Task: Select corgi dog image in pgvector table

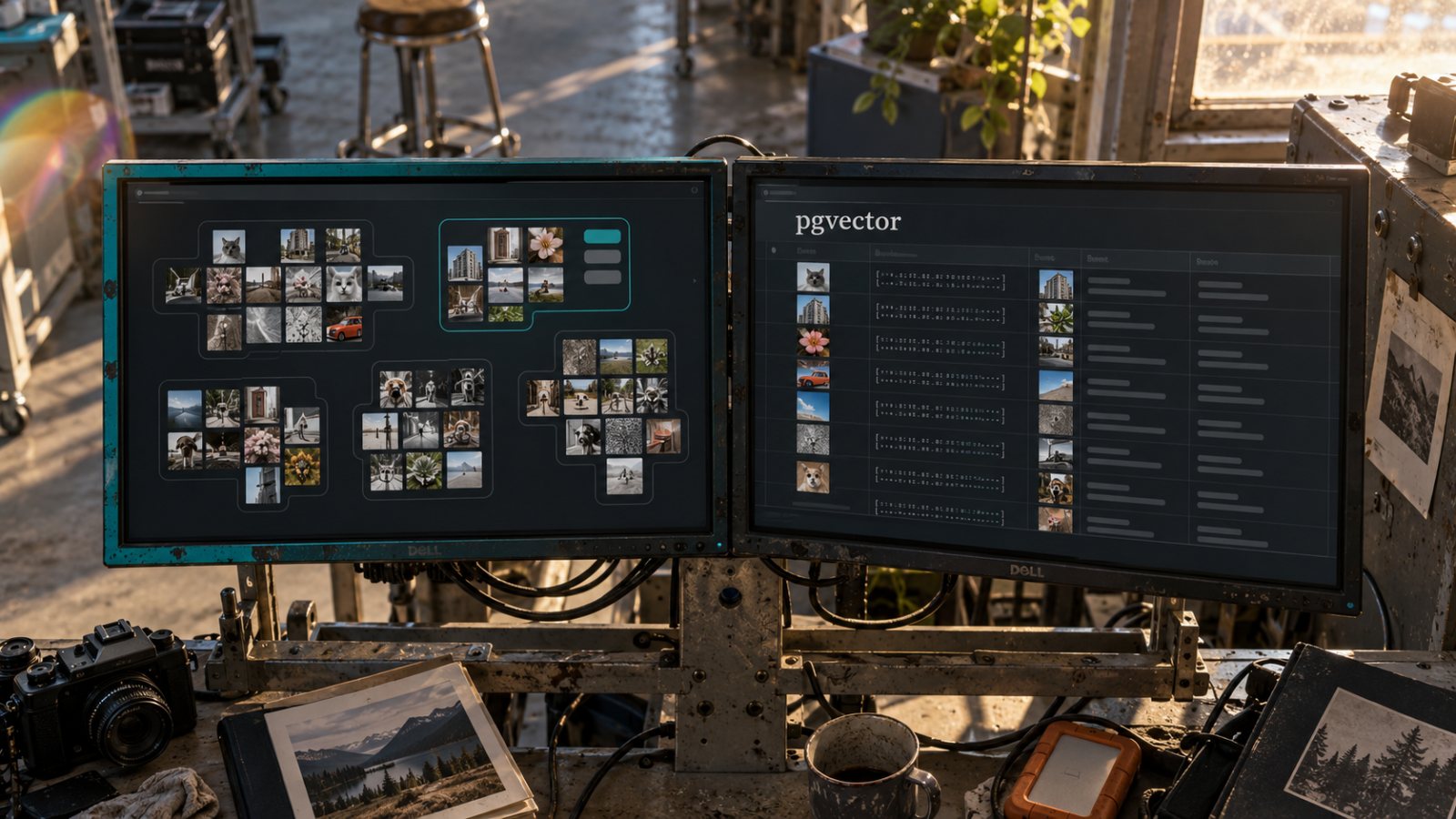Action: coord(813,477)
